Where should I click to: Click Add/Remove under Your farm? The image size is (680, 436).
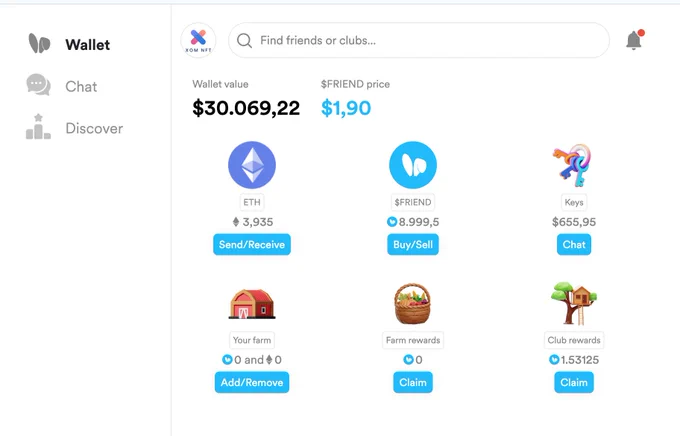pos(252,382)
